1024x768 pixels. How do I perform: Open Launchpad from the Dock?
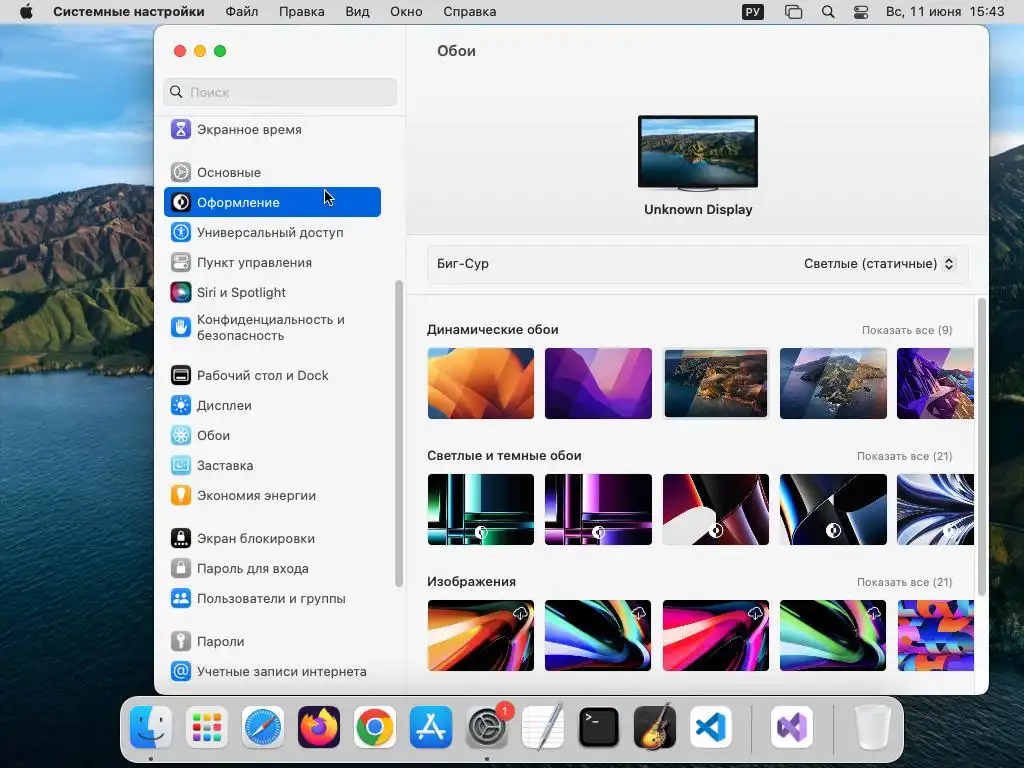point(207,727)
